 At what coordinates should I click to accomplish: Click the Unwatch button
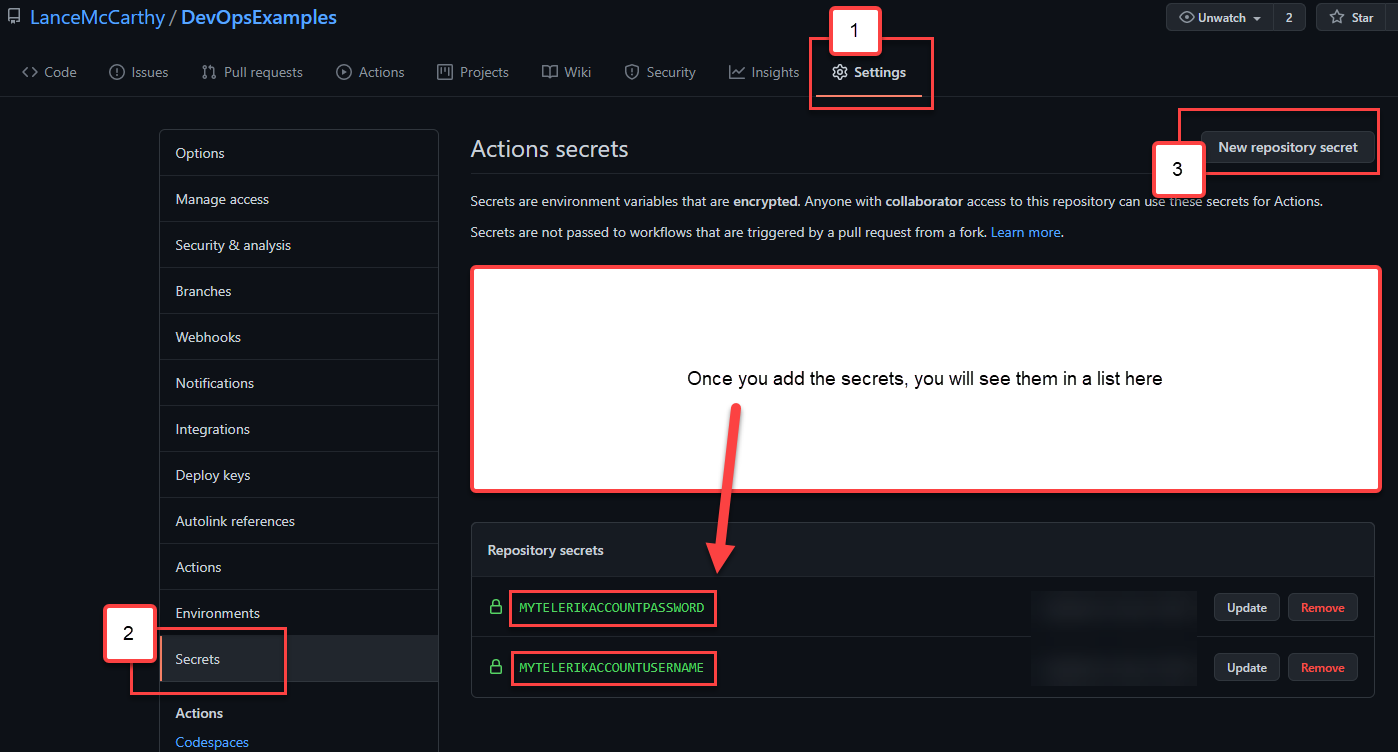coord(1220,17)
